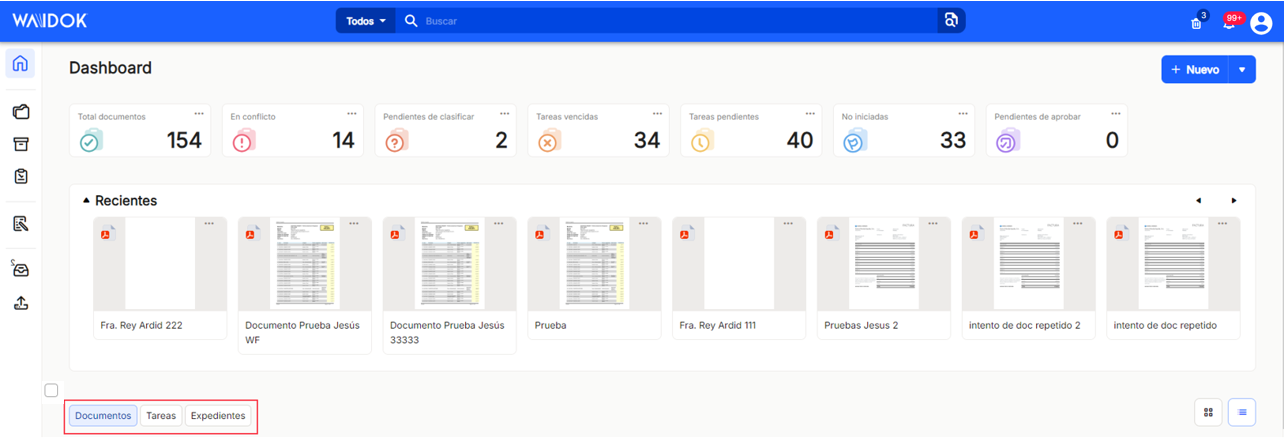Click the upload icon in the sidebar
Viewport: 1285px width, 444px height.
tap(20, 303)
